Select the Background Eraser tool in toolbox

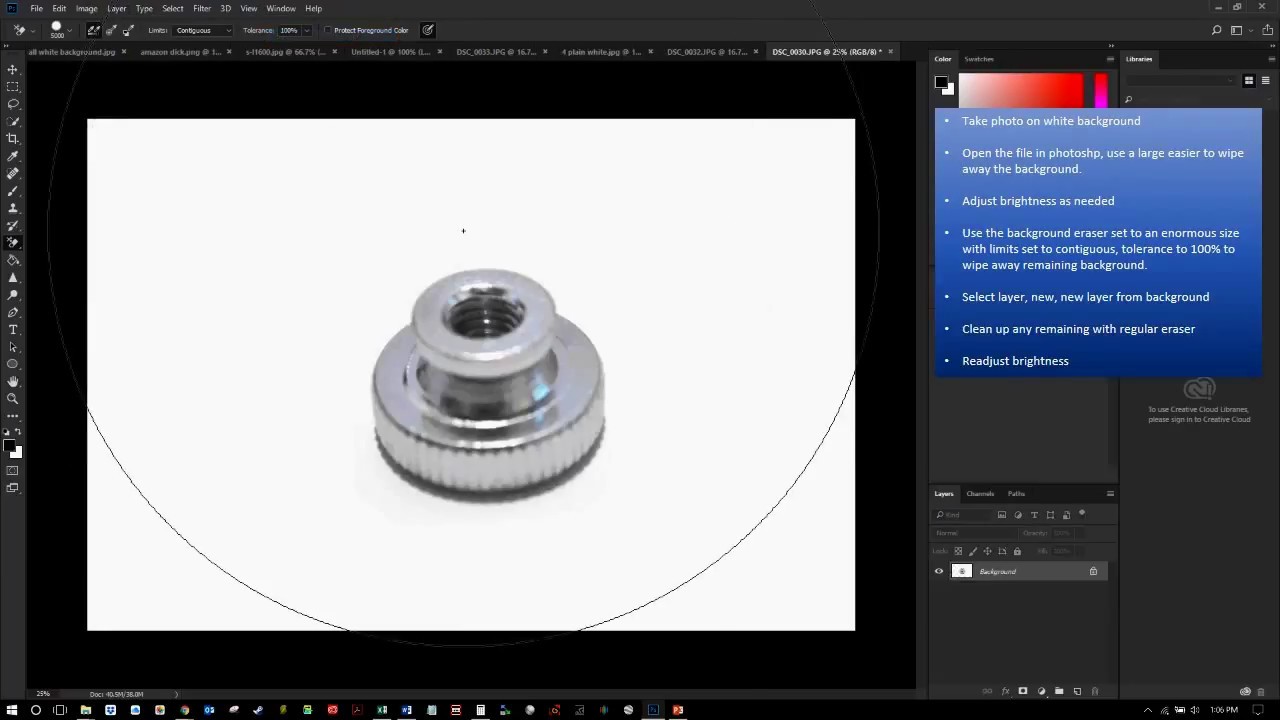coord(13,243)
